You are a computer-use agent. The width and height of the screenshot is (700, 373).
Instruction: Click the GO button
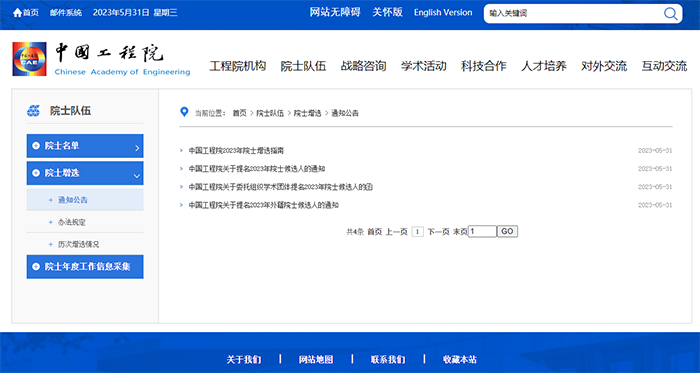[507, 232]
